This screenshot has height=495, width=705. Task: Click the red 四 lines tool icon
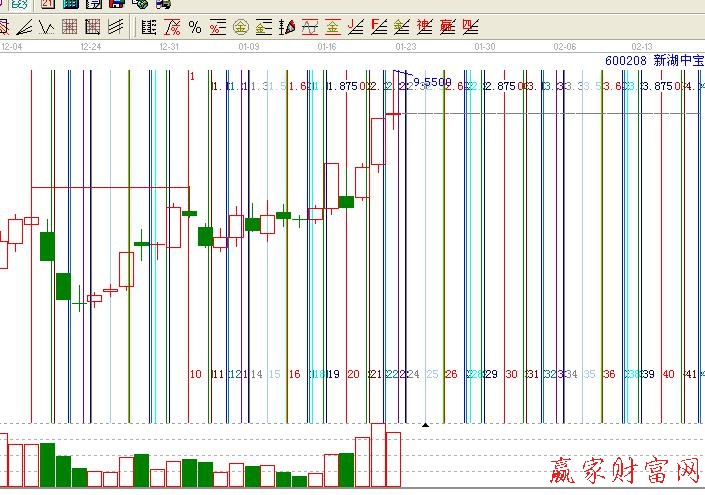(470, 27)
